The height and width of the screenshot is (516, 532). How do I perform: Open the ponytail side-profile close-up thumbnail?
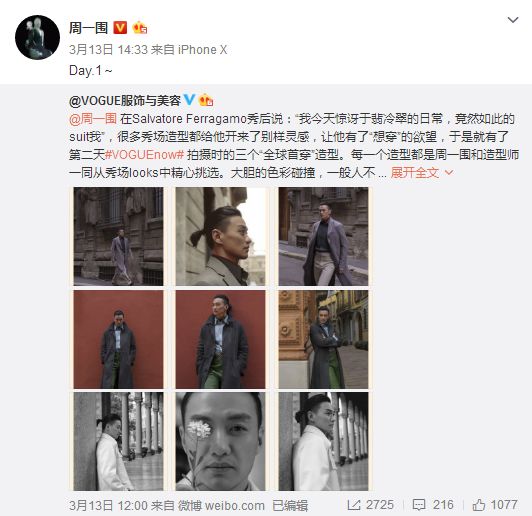[x=221, y=236]
